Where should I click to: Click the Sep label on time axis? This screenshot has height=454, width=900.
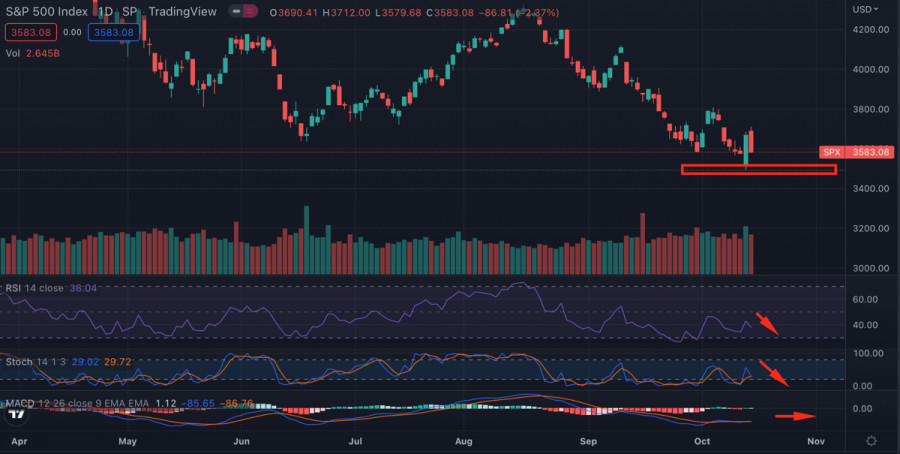click(x=588, y=441)
